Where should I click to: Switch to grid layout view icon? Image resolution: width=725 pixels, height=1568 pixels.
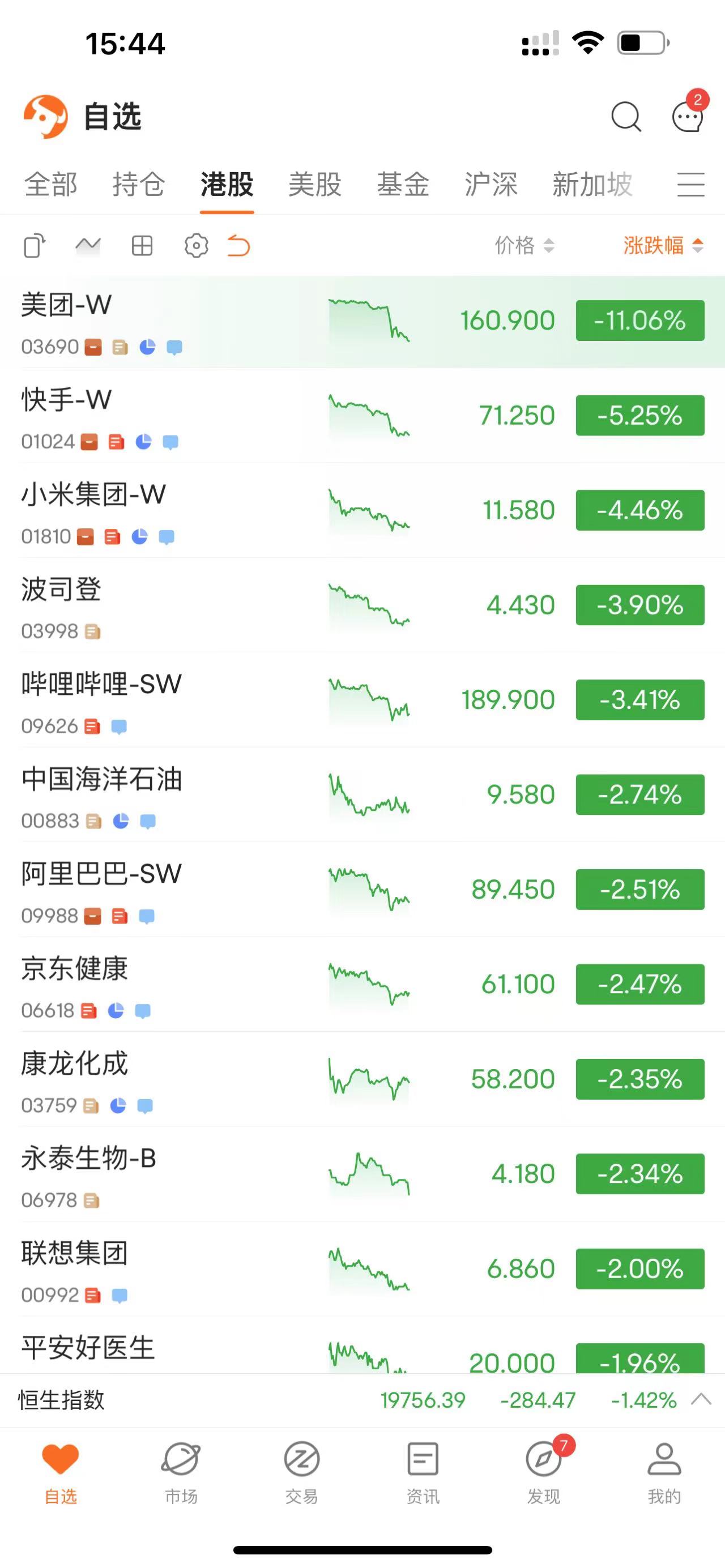[x=142, y=246]
